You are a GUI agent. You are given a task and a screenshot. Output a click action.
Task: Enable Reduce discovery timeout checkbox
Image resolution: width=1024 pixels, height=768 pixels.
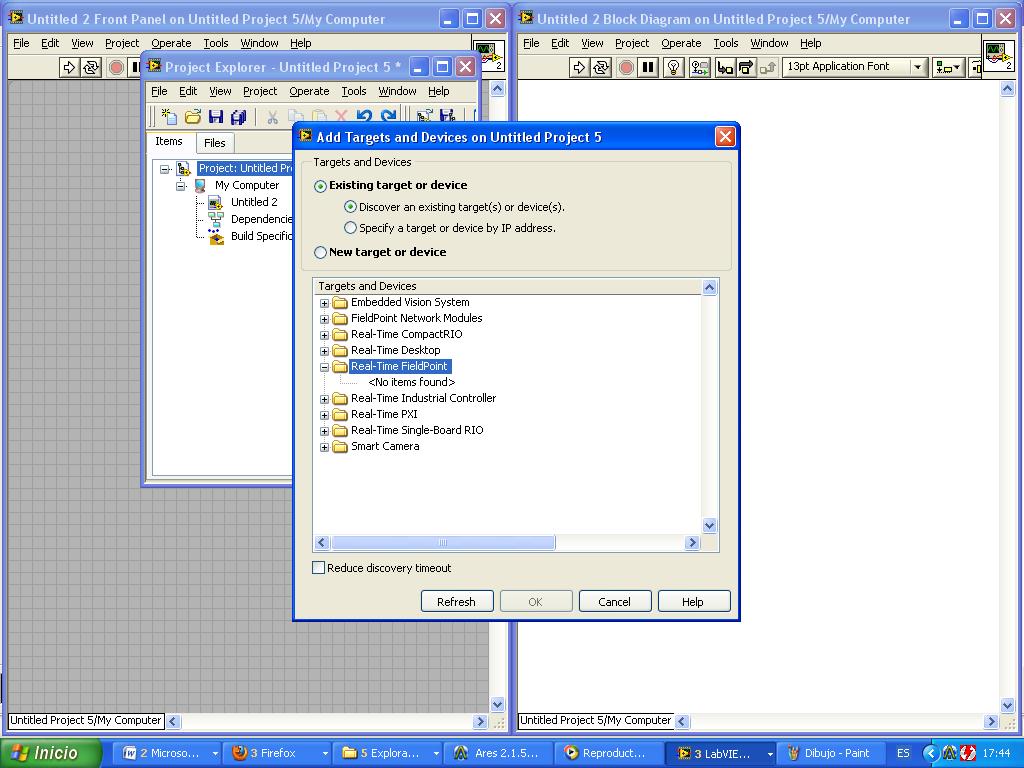319,568
